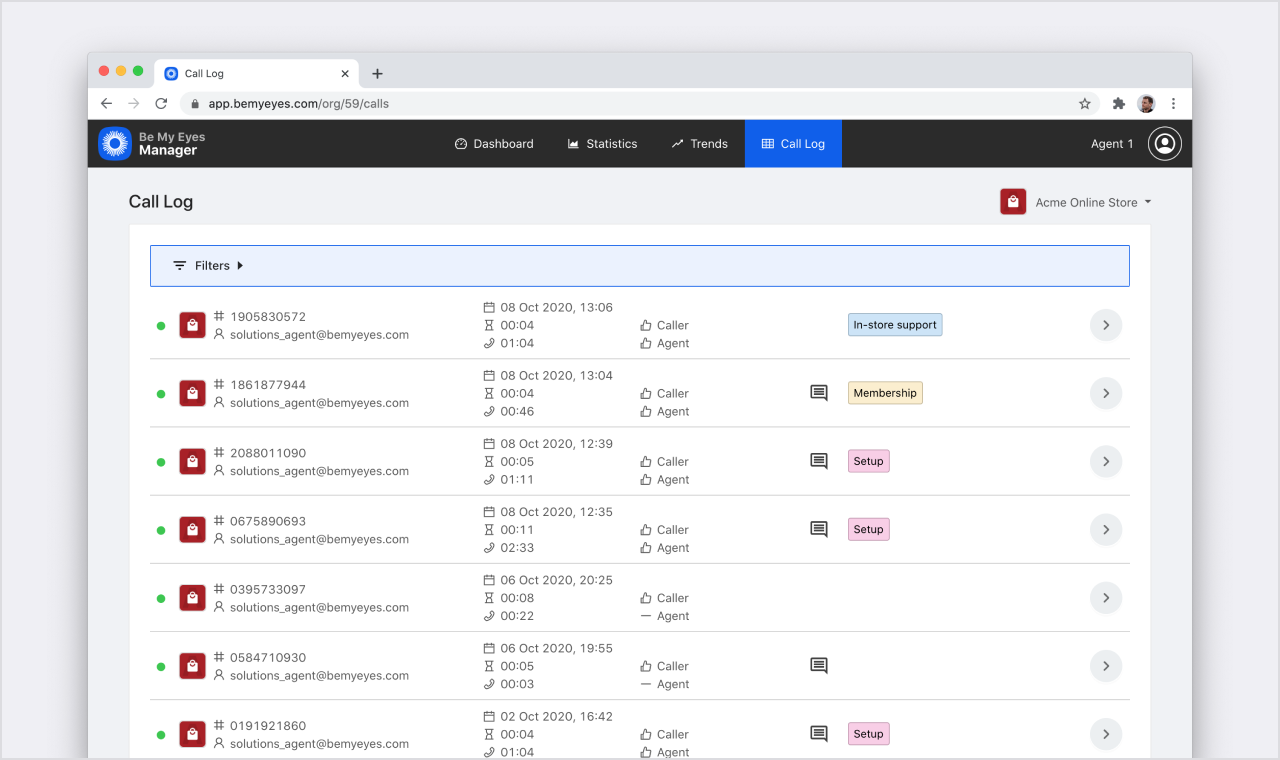Click call ID 0675890693
Image resolution: width=1280 pixels, height=760 pixels.
[x=268, y=521]
